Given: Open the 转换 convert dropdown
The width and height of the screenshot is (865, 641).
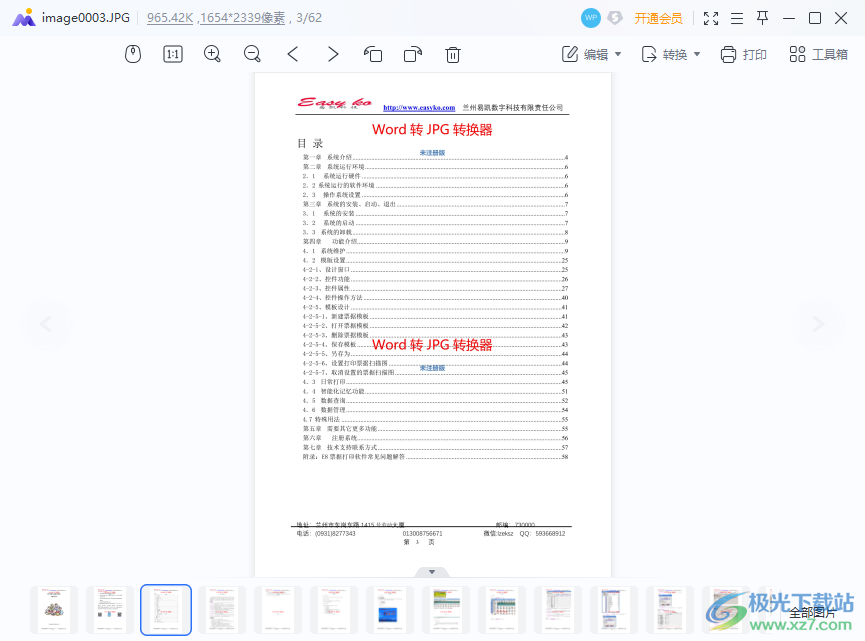Looking at the screenshot, I should [669, 54].
